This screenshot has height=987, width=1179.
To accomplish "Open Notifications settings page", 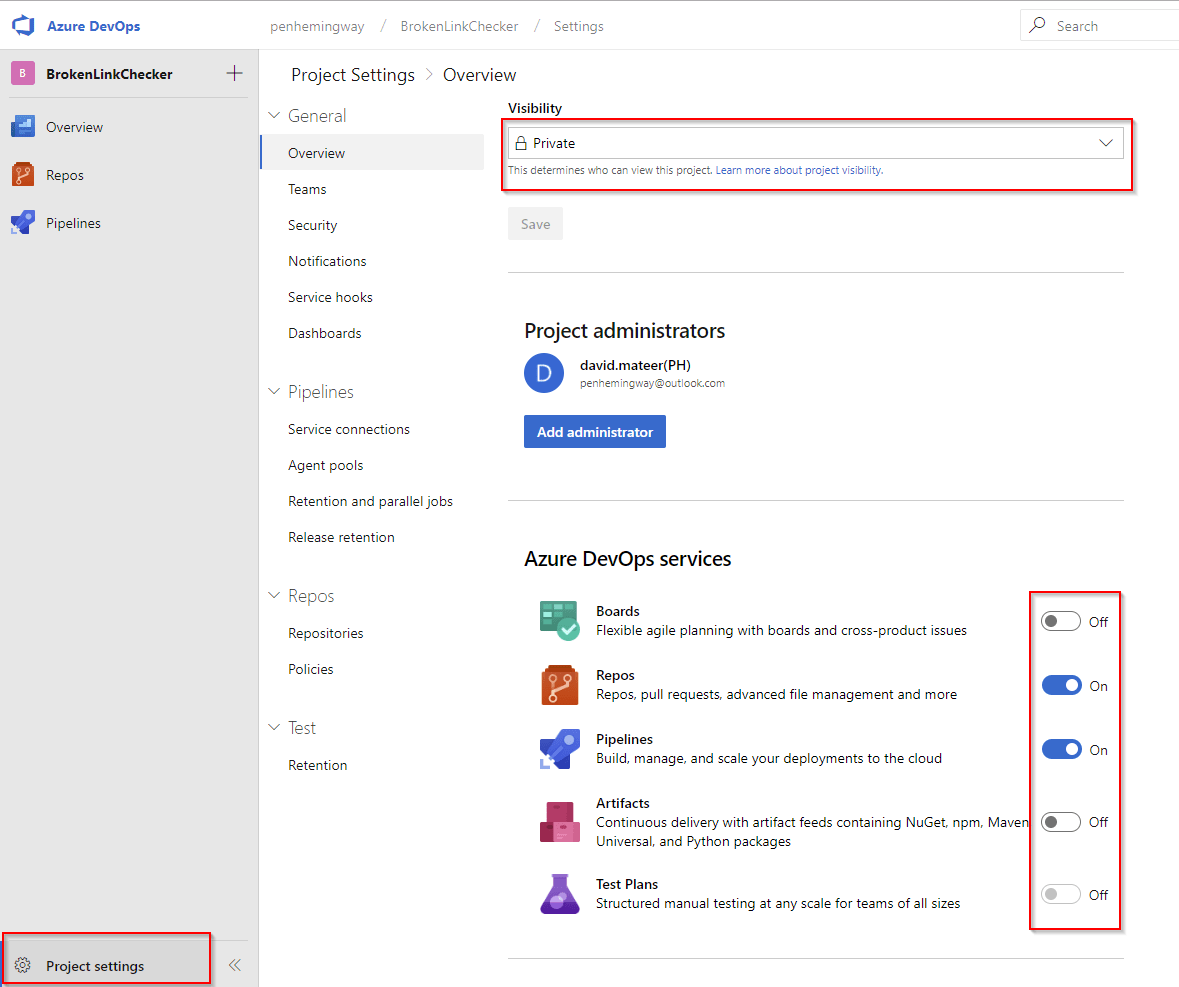I will 327,261.
